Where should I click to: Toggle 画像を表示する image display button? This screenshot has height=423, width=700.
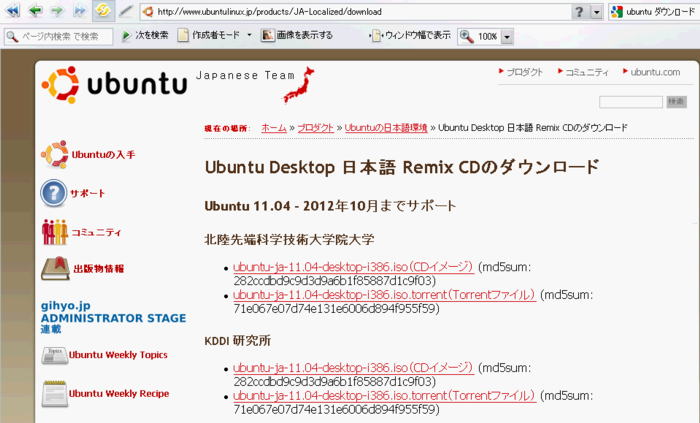pyautogui.click(x=297, y=35)
